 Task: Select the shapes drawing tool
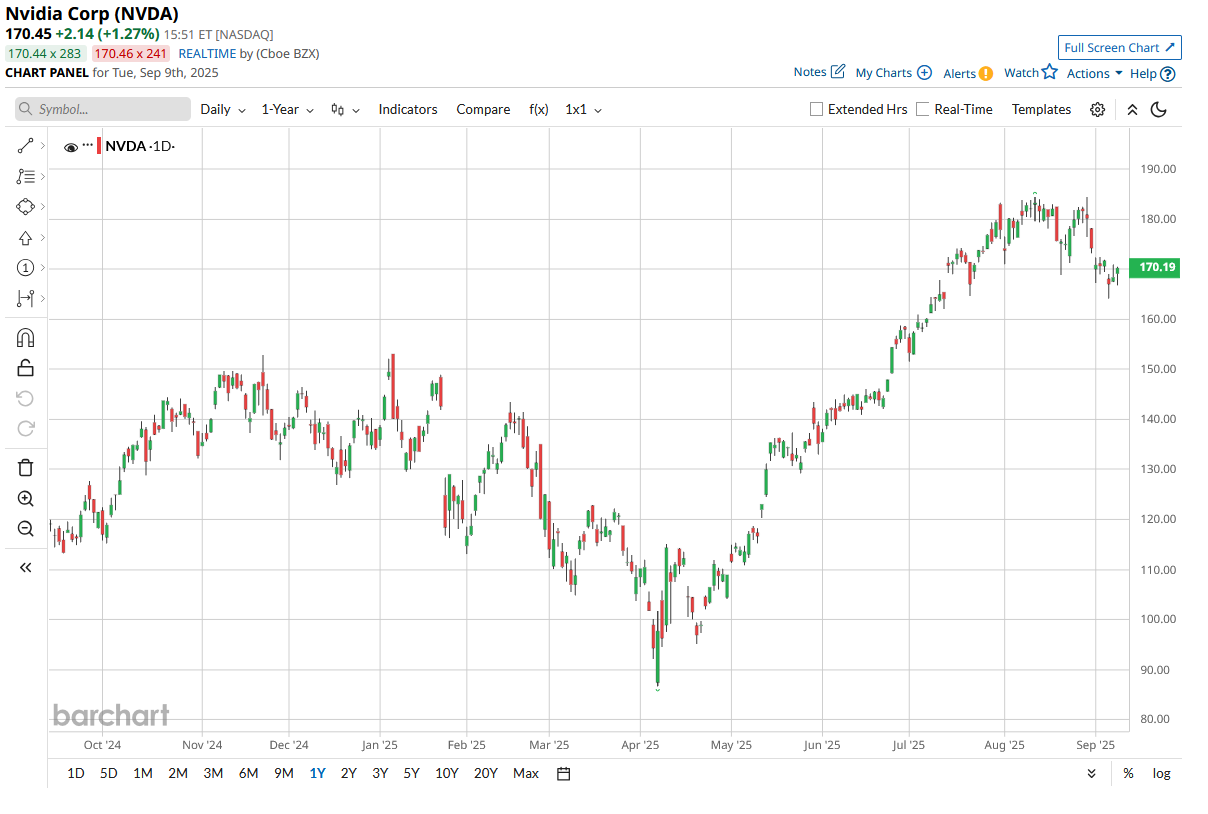(26, 206)
